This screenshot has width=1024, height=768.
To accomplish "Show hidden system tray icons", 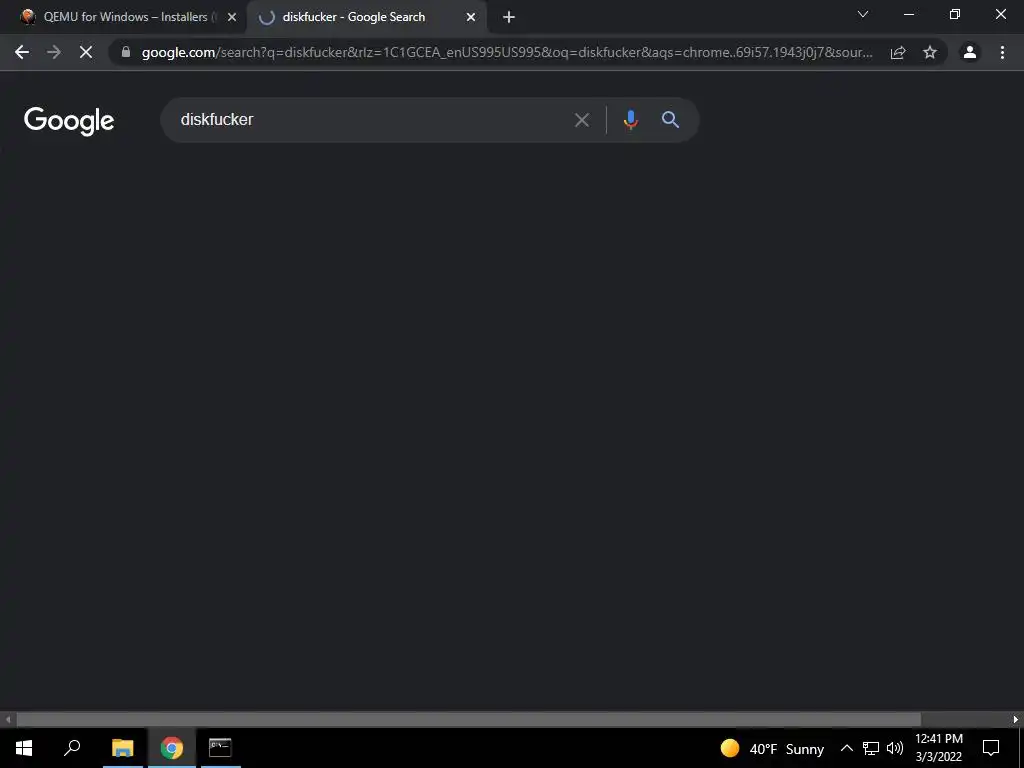I will (846, 748).
